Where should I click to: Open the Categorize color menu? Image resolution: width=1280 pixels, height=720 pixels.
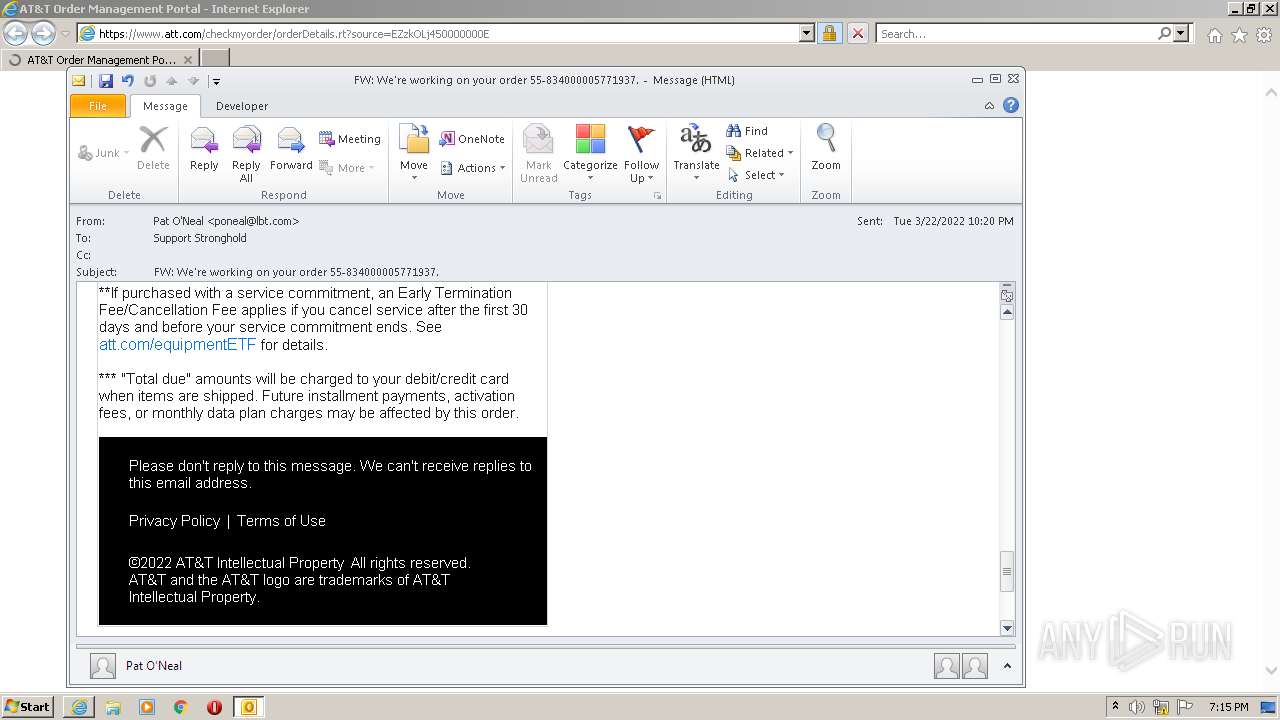[590, 153]
